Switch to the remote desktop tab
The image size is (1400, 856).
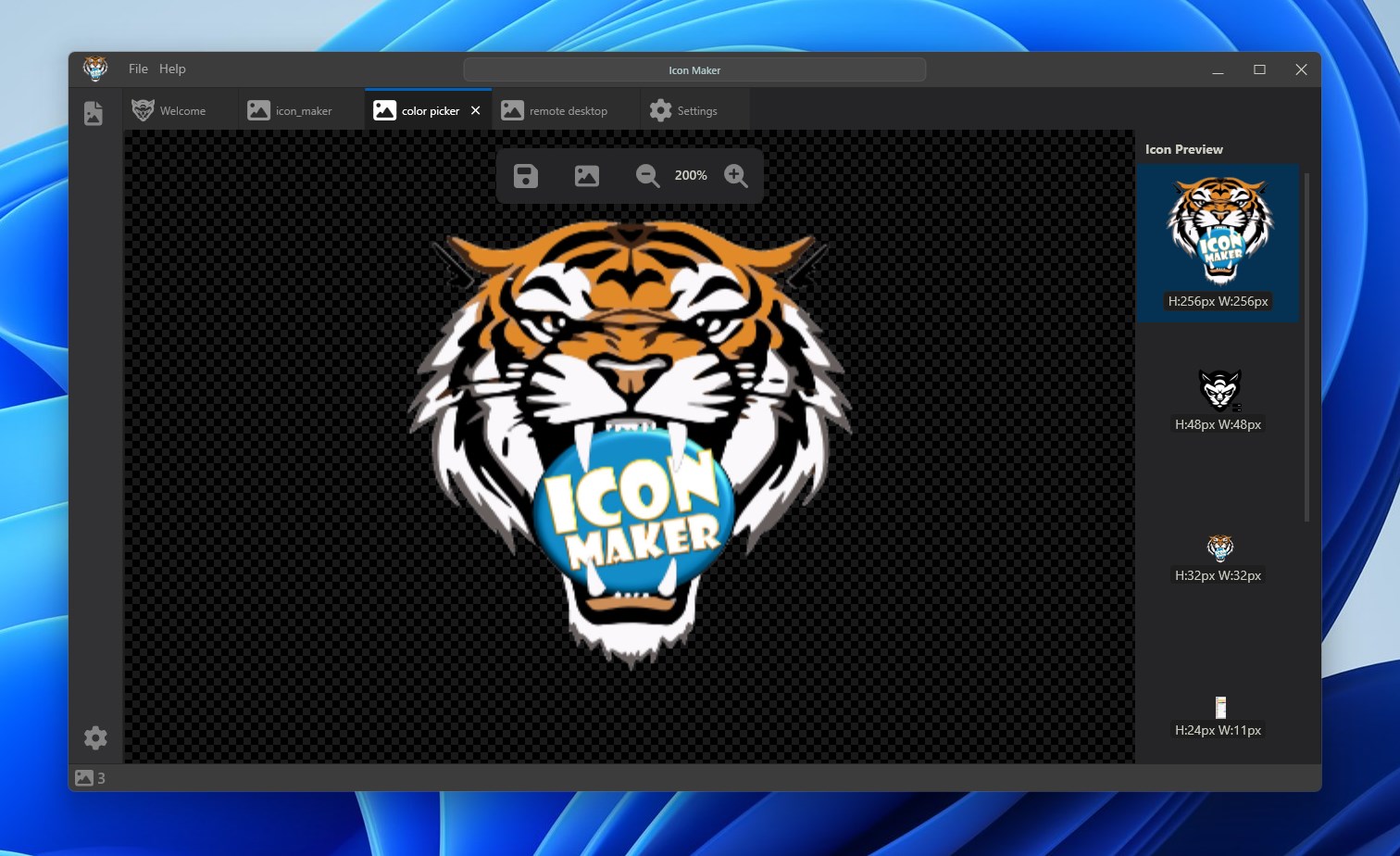(562, 110)
